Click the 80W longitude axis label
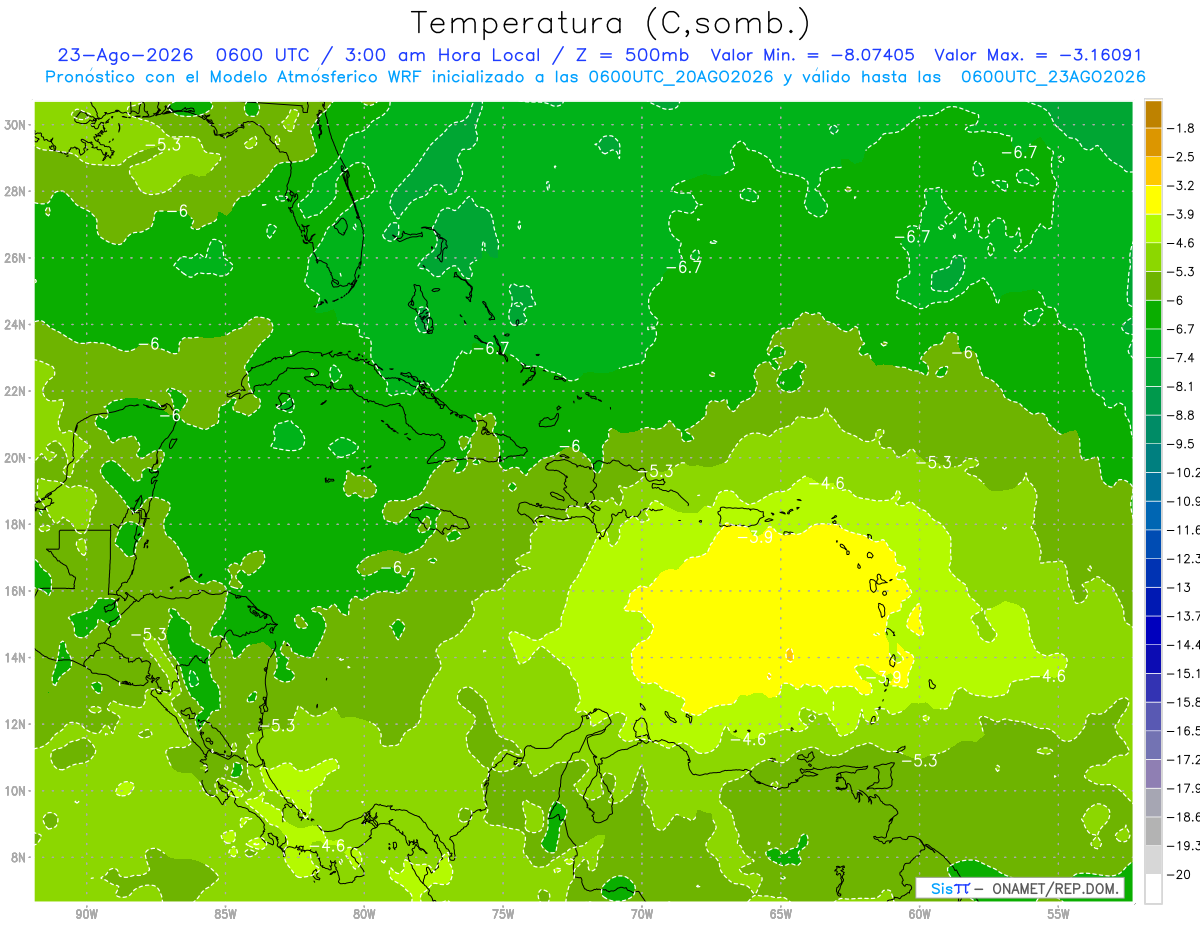 (364, 914)
